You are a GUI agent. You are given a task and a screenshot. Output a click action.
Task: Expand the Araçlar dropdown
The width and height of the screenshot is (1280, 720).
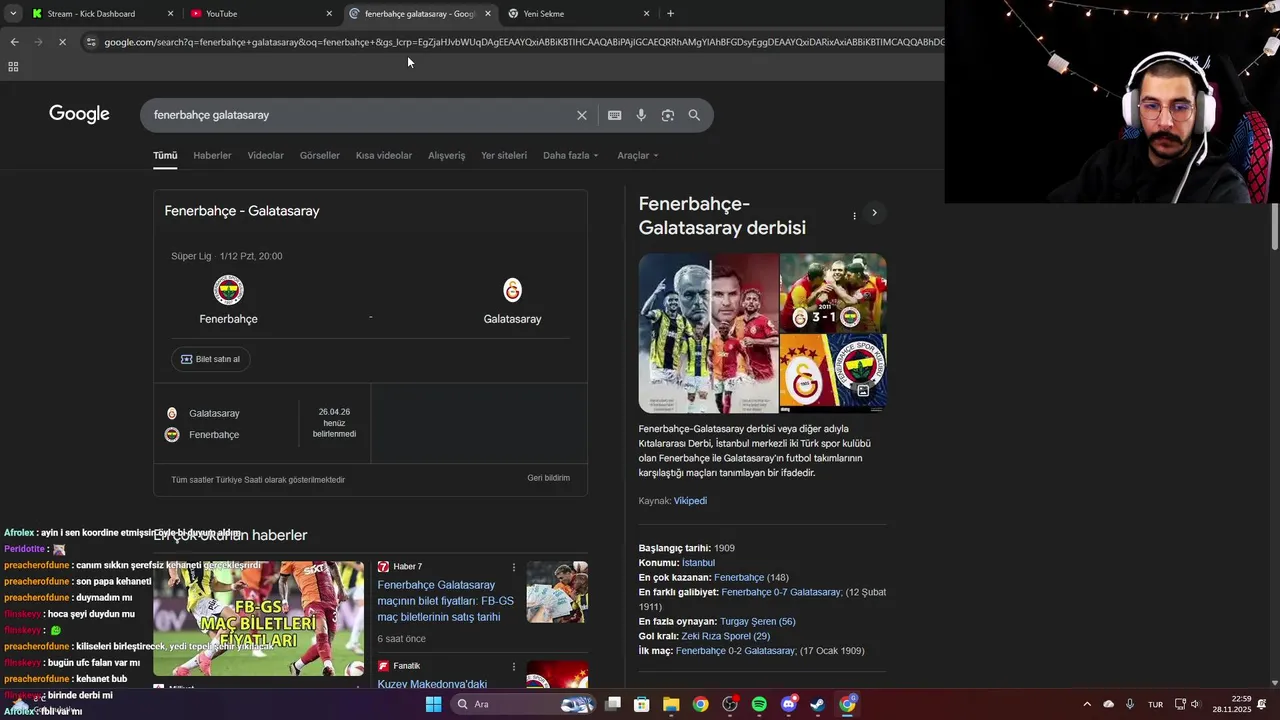pos(638,155)
